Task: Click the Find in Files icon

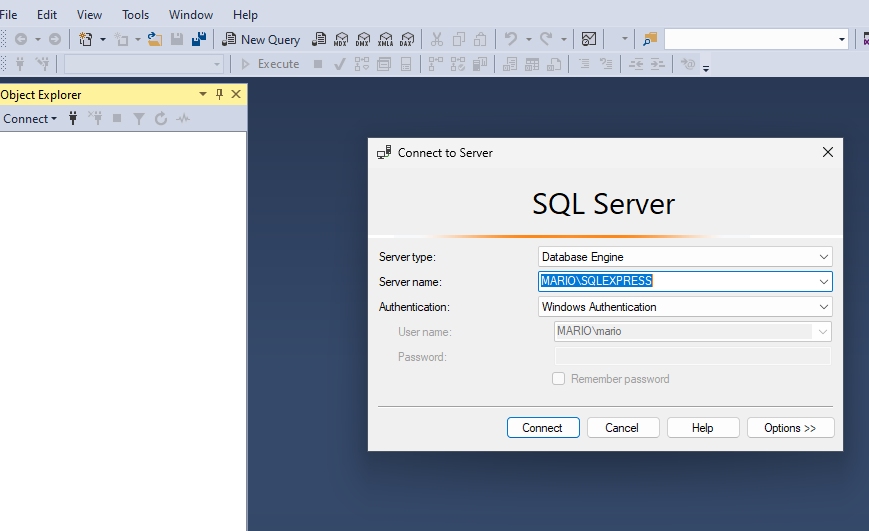Action: 650,39
